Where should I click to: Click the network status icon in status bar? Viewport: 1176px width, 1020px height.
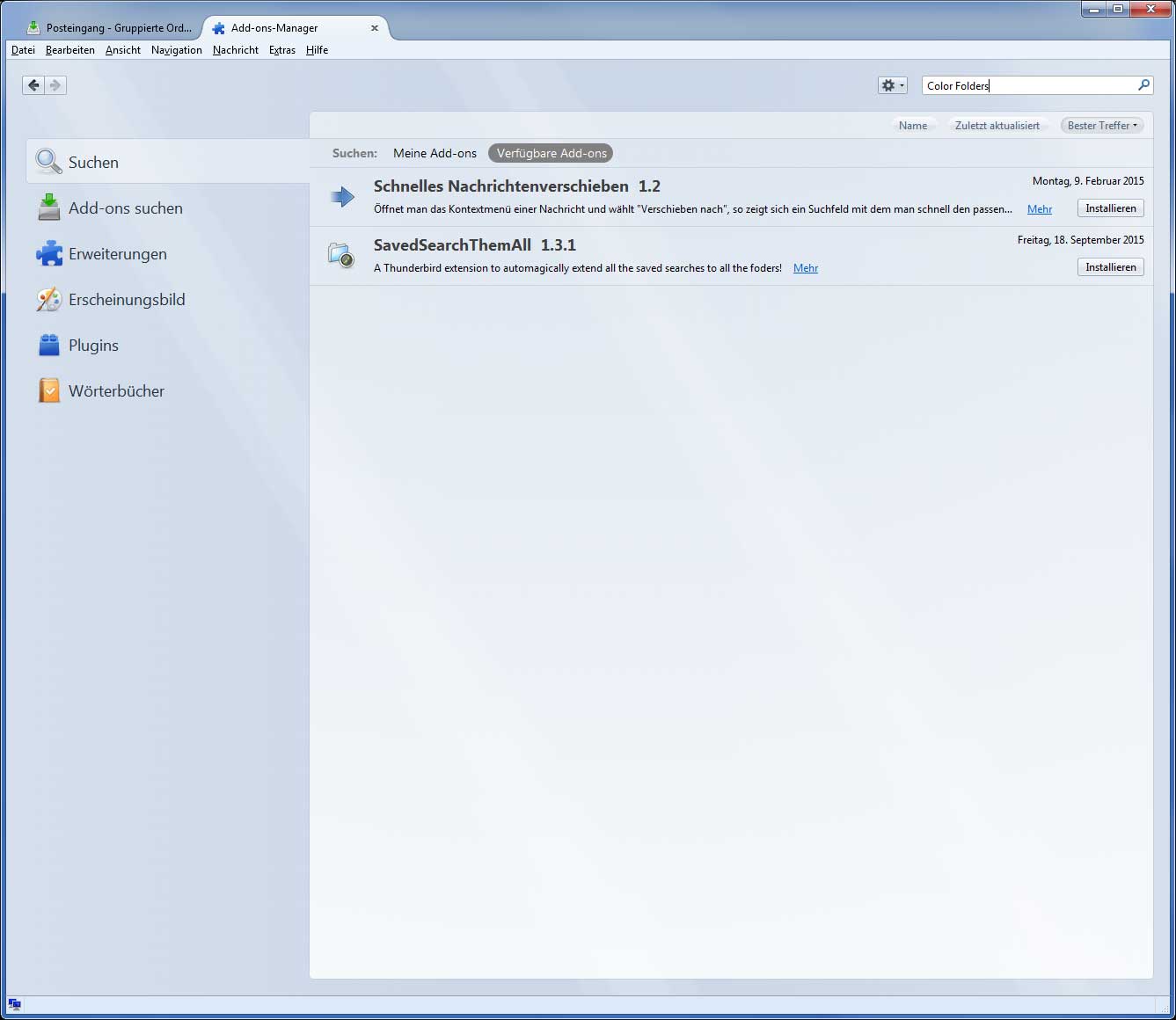[14, 1004]
